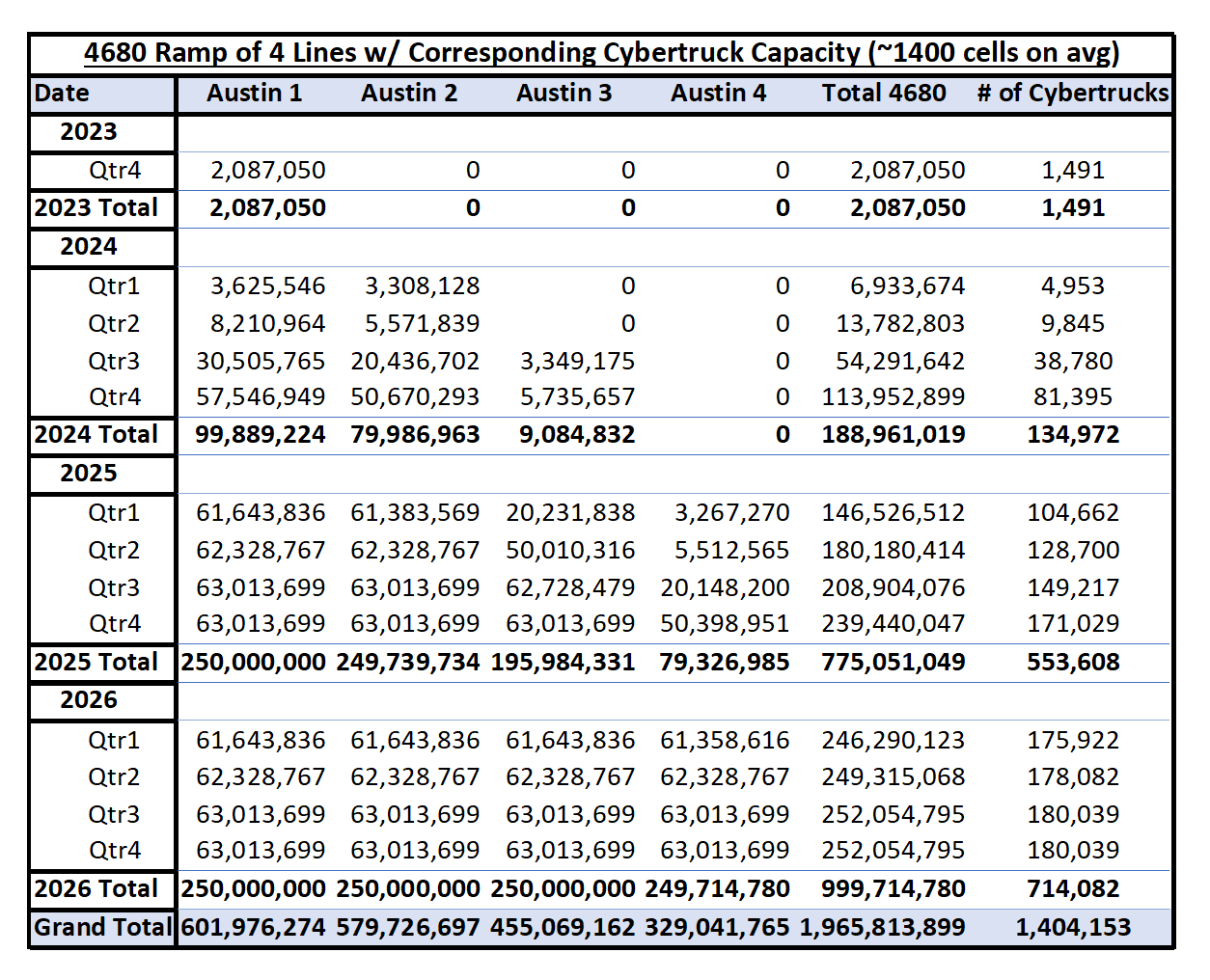Select the '# of Cybertrucks' column header
Viewport: 1210px width, 980px height.
tap(1073, 94)
